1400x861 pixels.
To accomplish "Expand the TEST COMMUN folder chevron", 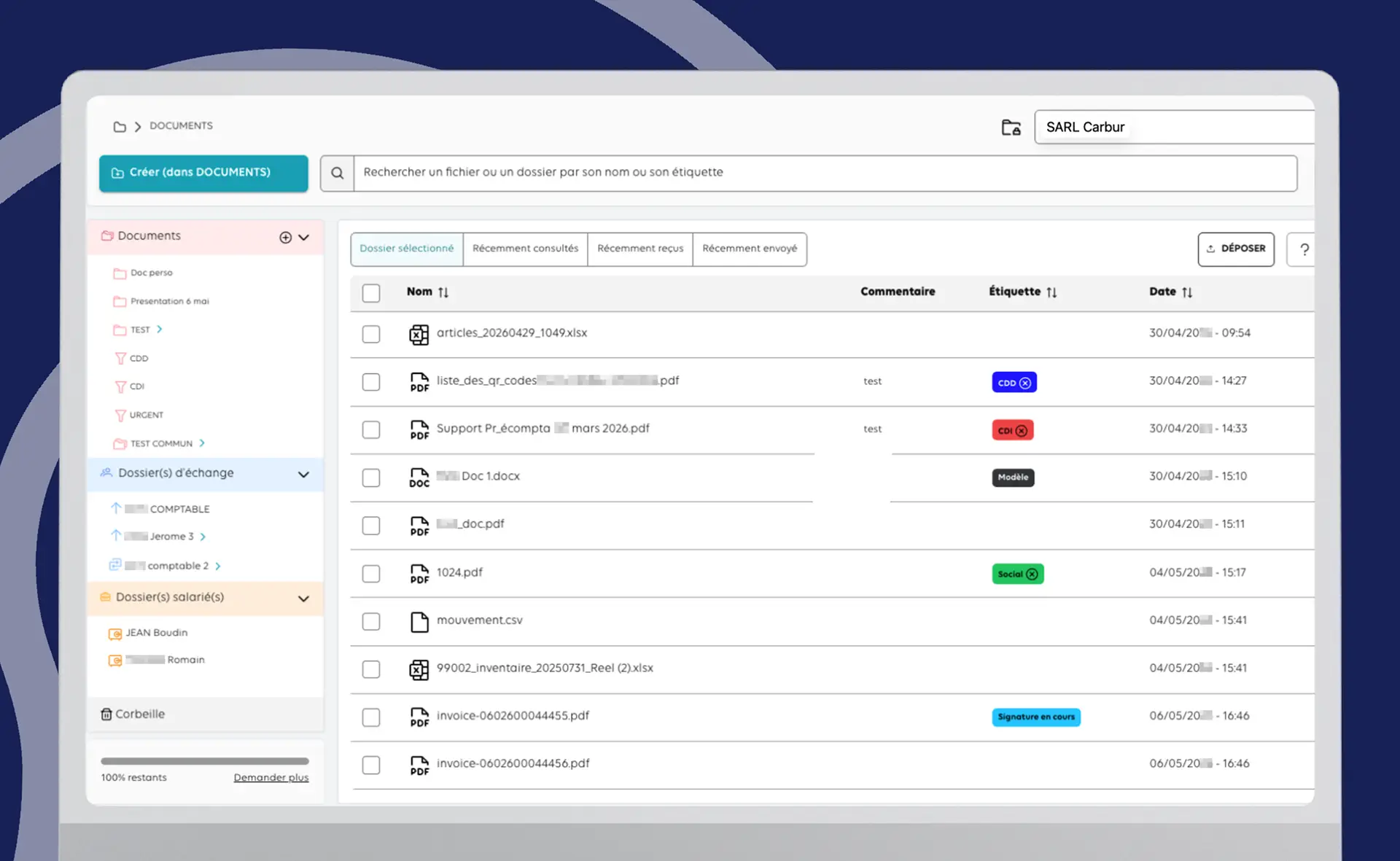I will [202, 443].
